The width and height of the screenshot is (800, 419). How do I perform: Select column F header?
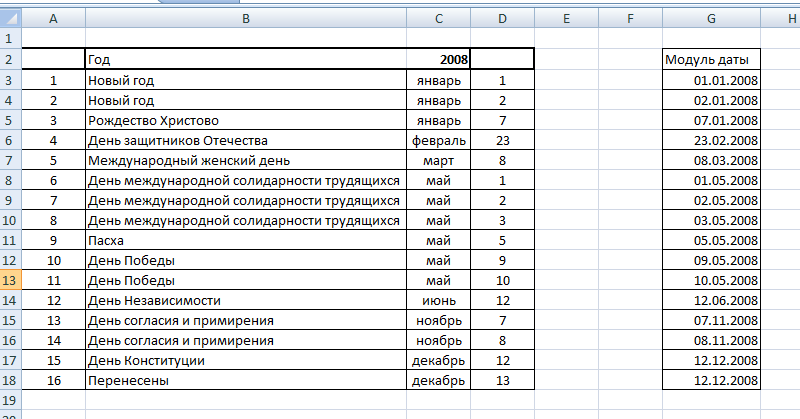(x=631, y=19)
